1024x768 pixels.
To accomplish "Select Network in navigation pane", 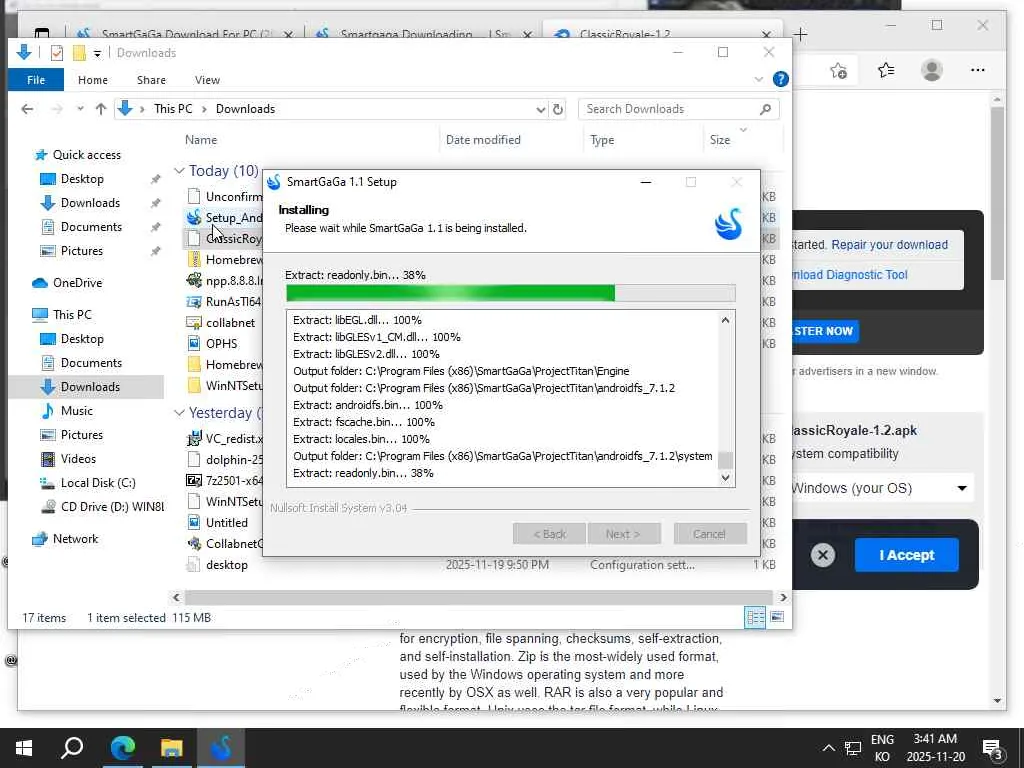I will click(x=75, y=539).
